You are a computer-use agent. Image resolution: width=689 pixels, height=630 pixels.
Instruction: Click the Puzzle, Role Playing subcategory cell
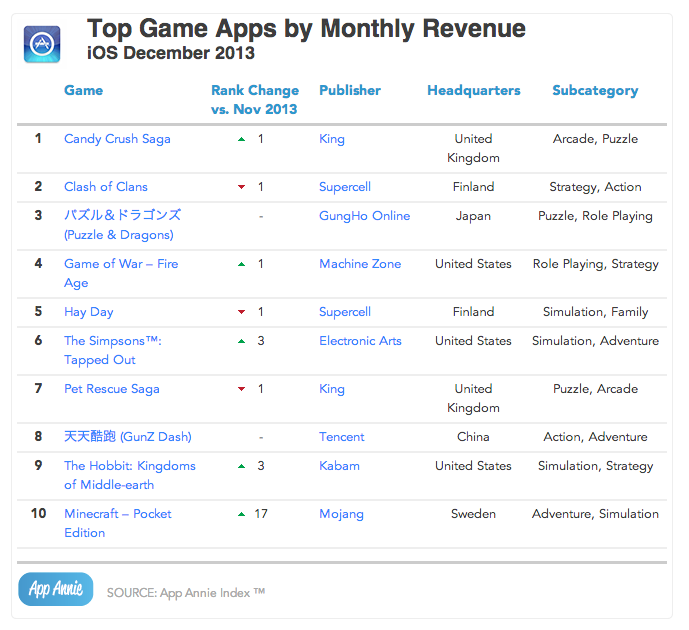595,216
